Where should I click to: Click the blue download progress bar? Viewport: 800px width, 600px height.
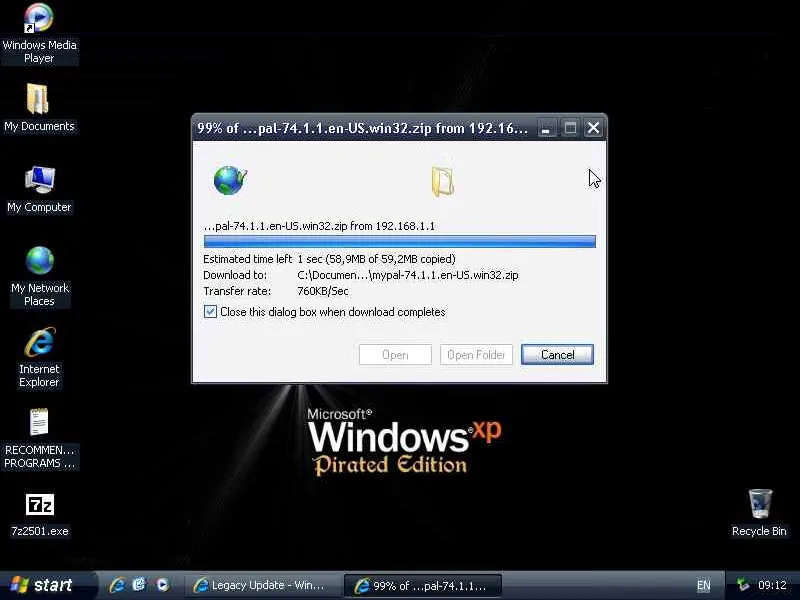(399, 241)
